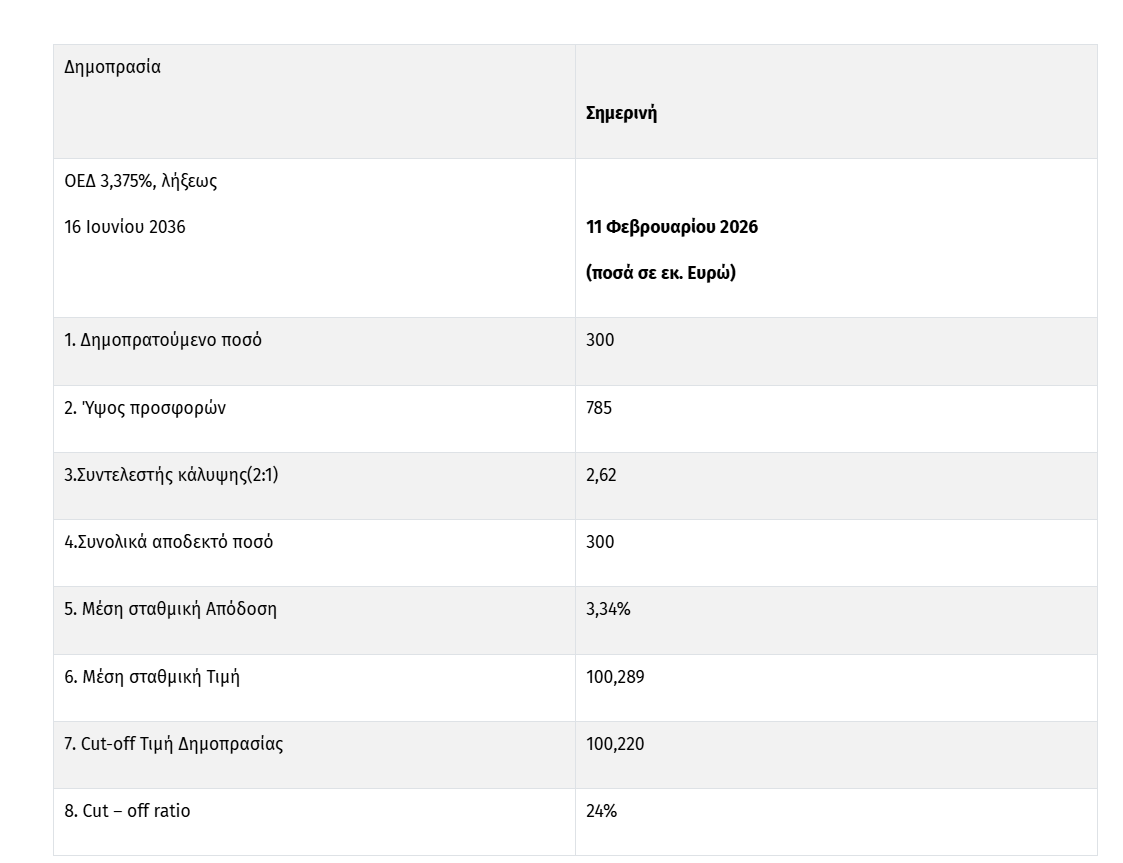Click the 300 value for Συνολικά αποδεκτό ποσό

point(600,542)
